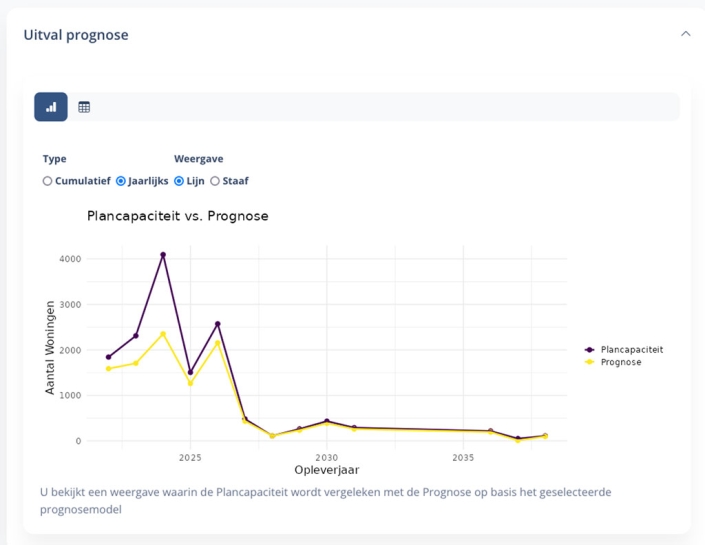Click the Uitval prognose section header

pos(76,35)
